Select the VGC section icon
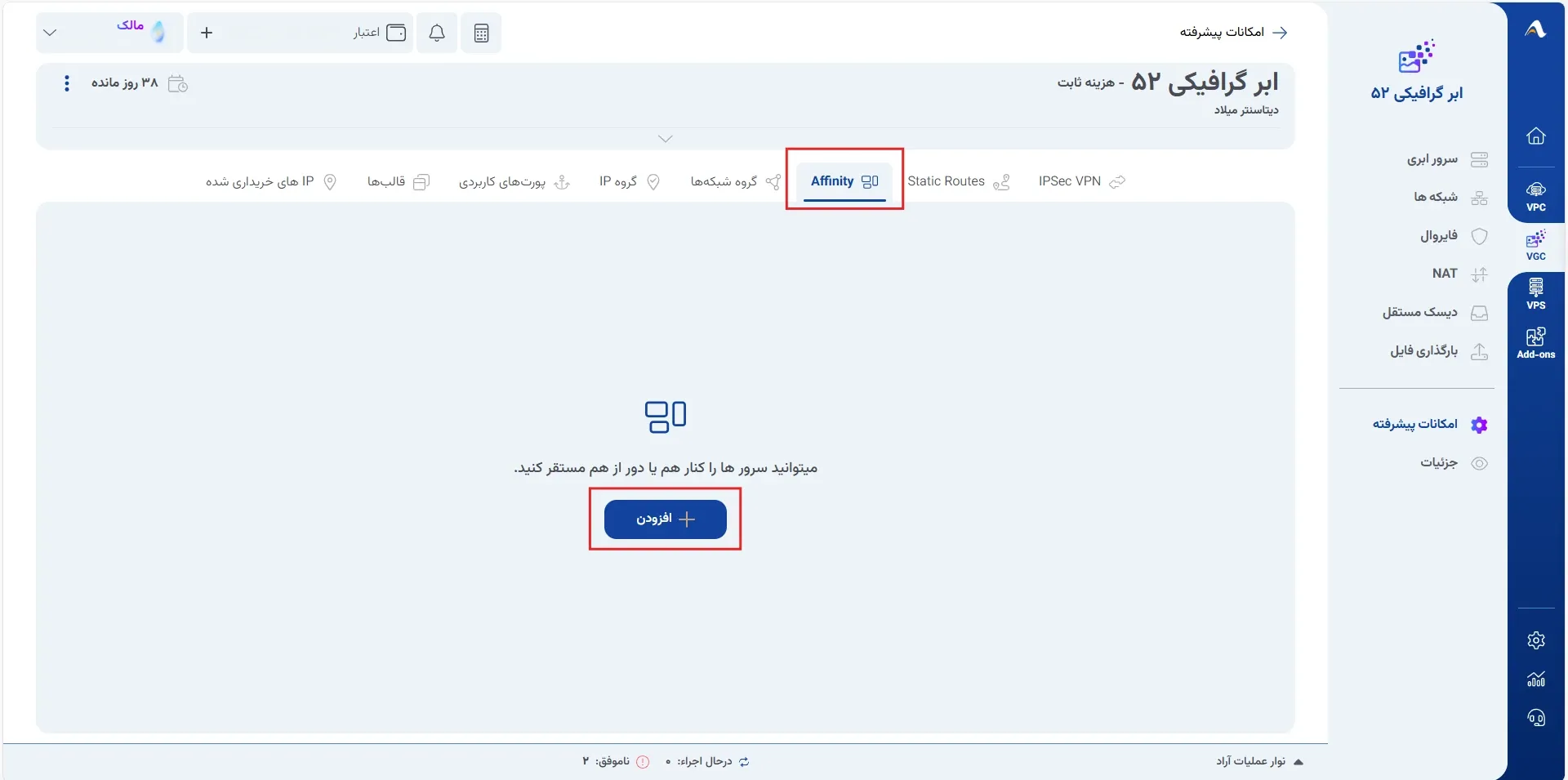 (1535, 245)
